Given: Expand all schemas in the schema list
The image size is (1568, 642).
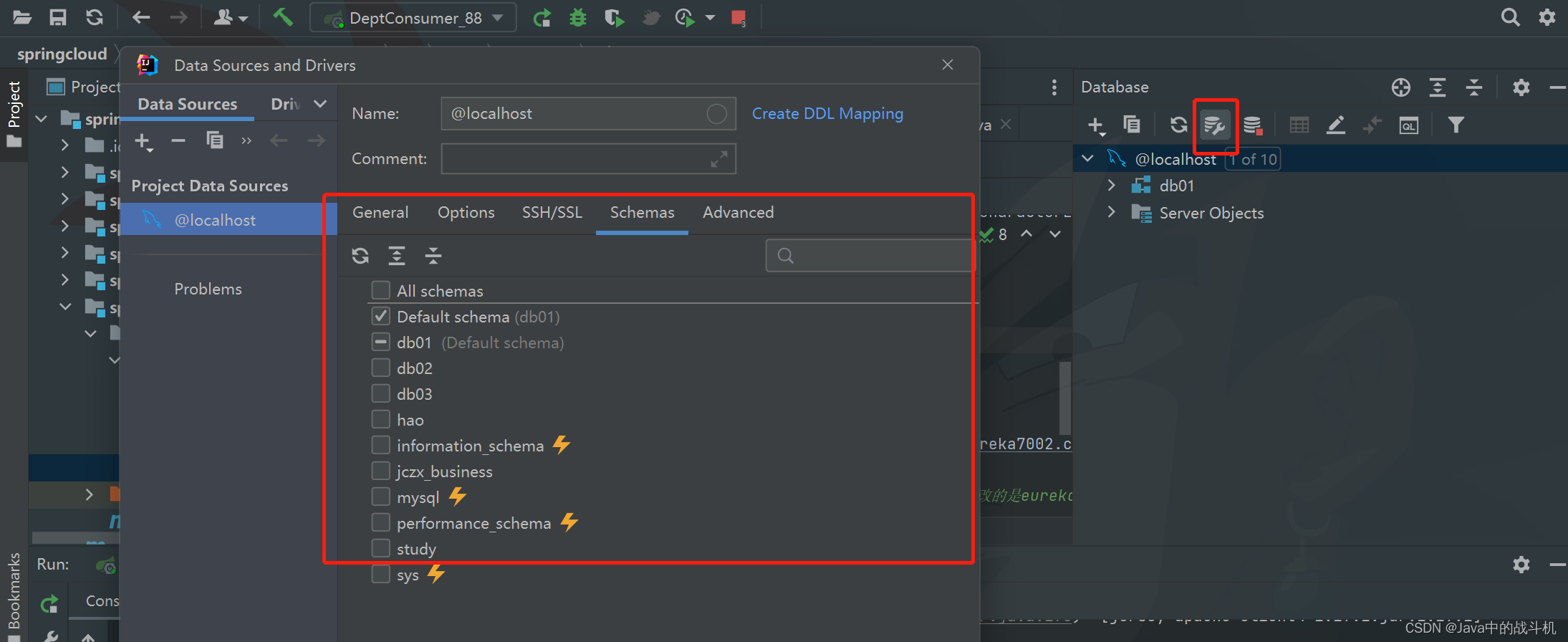Looking at the screenshot, I should [x=396, y=256].
